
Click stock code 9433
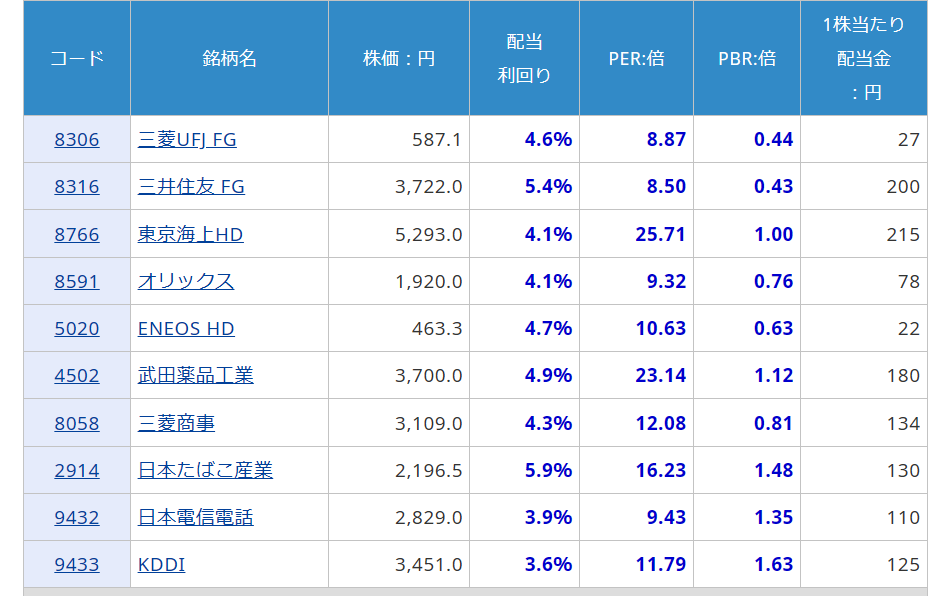pyautogui.click(x=77, y=565)
